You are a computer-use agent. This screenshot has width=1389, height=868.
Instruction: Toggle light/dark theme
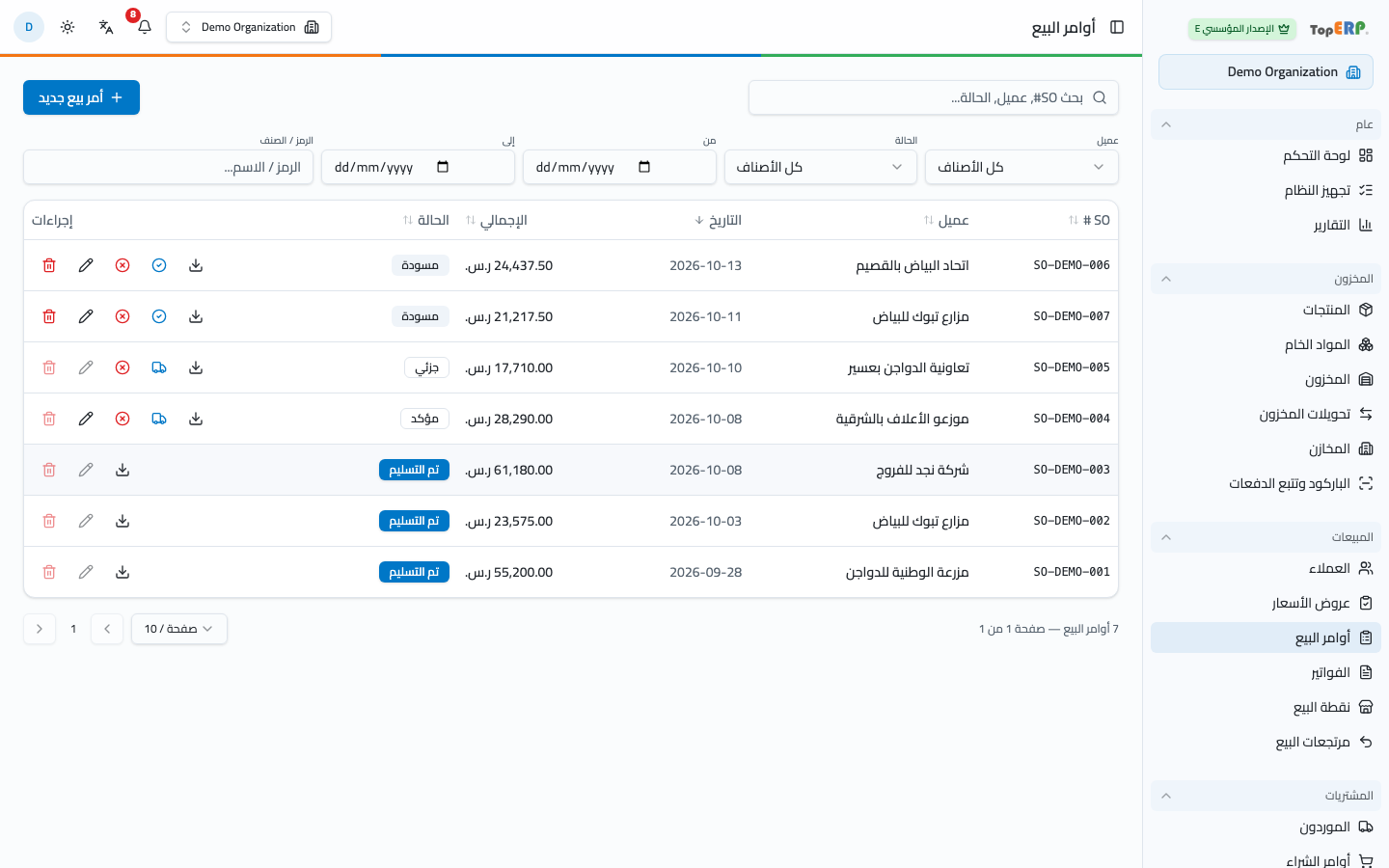pyautogui.click(x=68, y=27)
